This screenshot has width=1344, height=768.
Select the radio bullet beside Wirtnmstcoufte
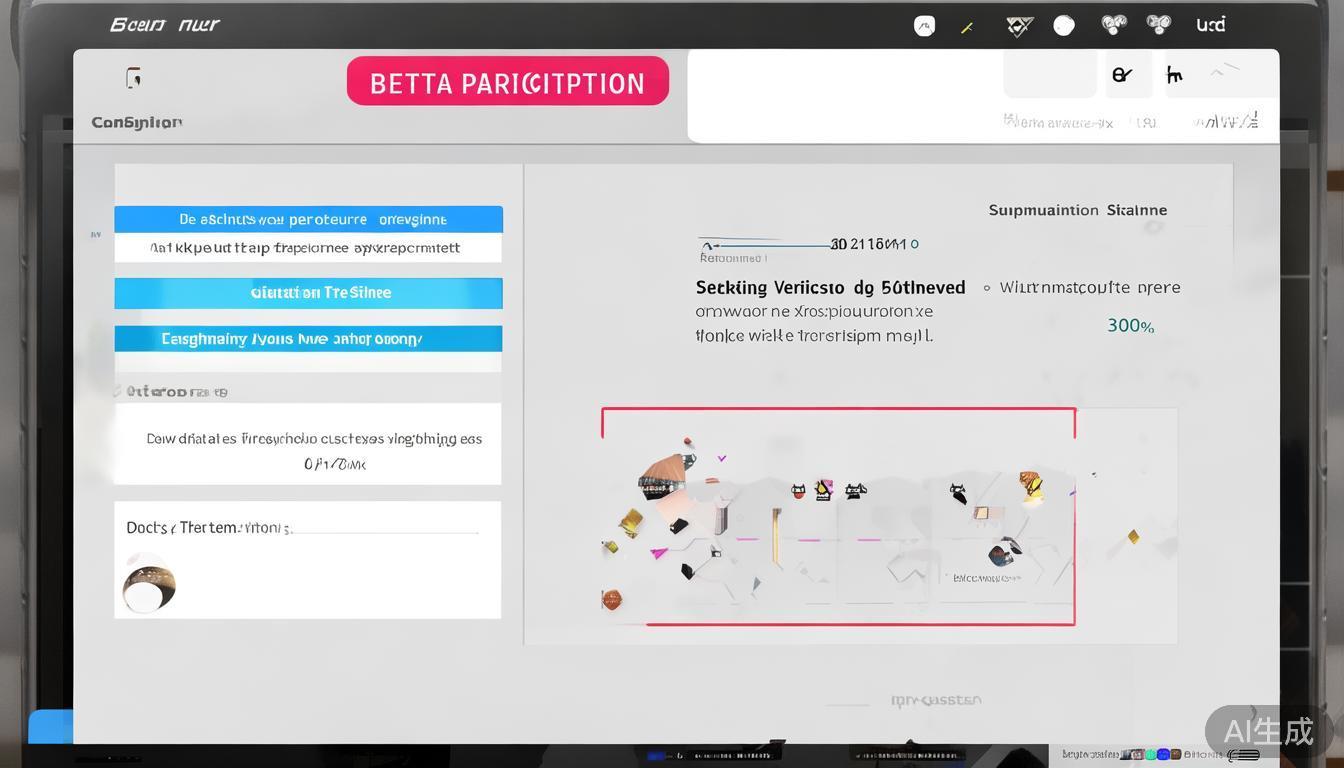coord(986,288)
